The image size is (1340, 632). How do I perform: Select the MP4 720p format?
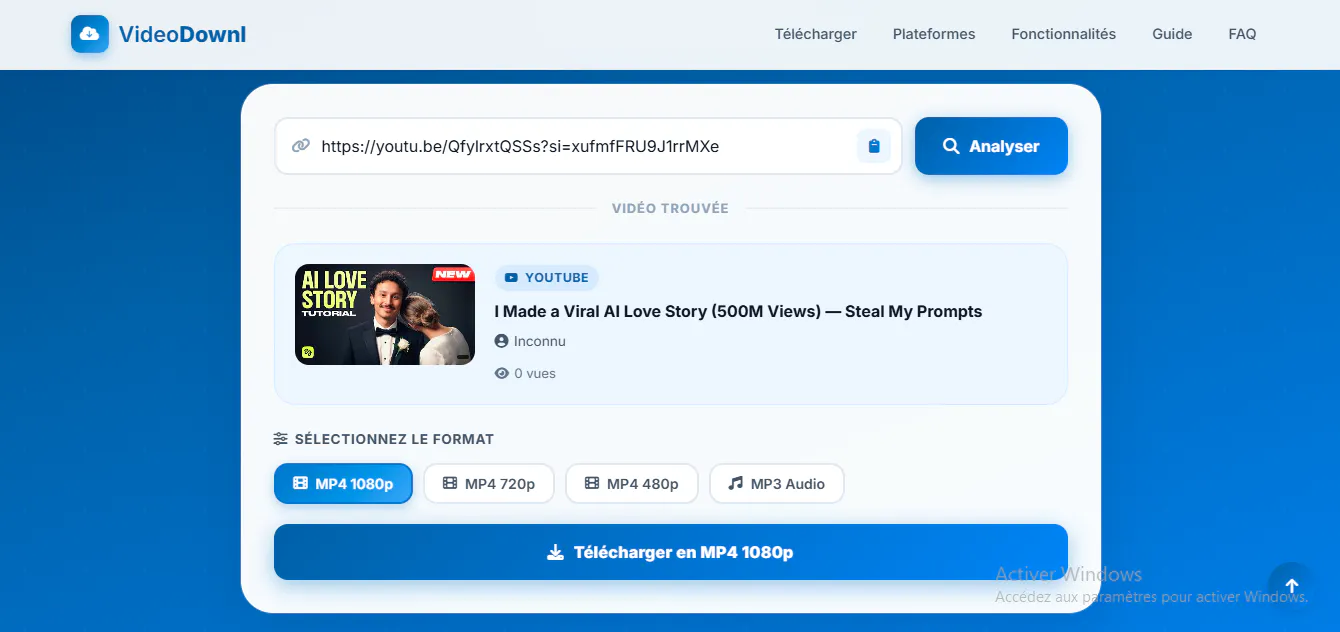click(489, 484)
